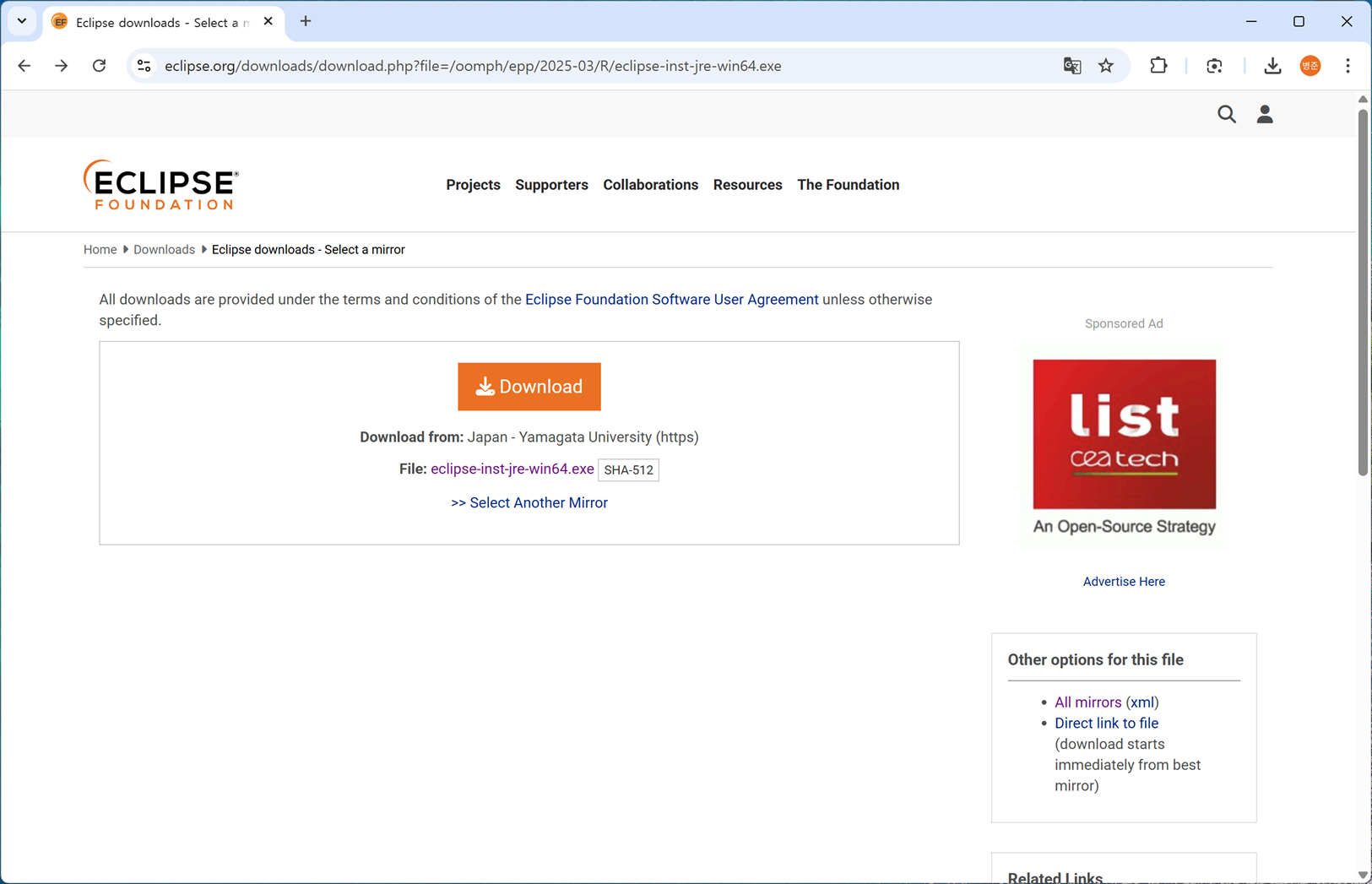
Task: Go back to the previous page
Action: [24, 66]
